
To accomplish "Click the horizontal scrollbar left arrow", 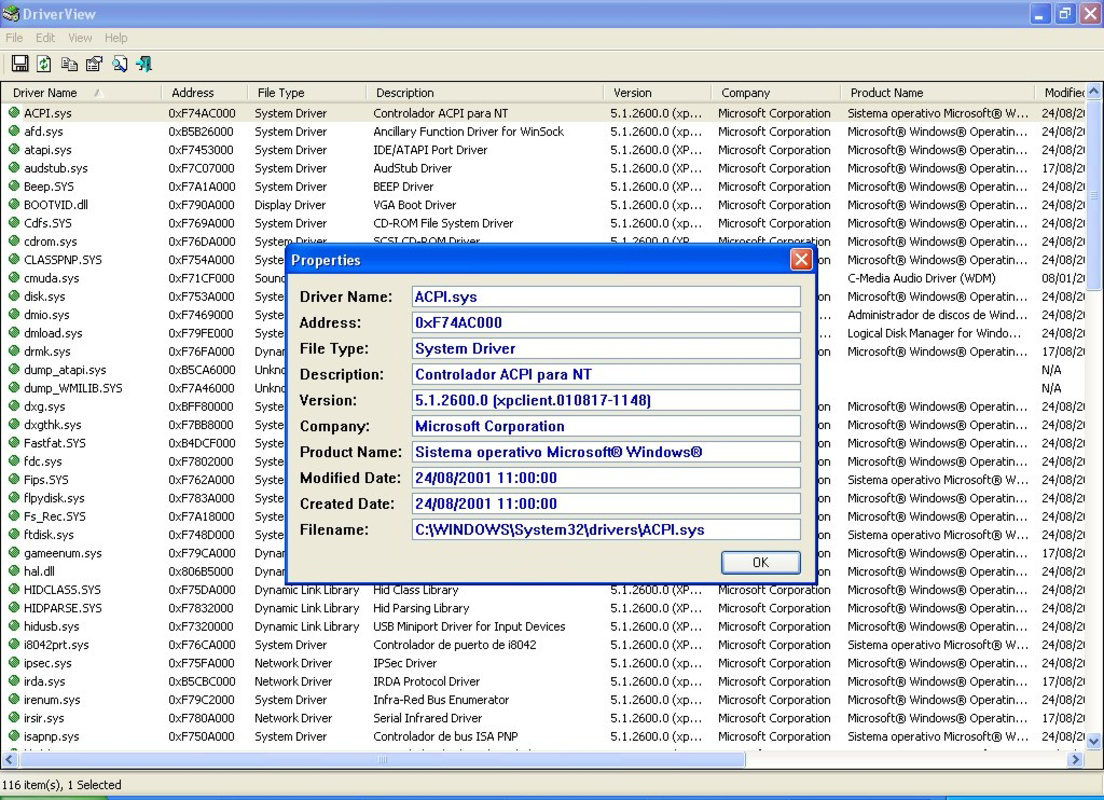I will (8, 759).
